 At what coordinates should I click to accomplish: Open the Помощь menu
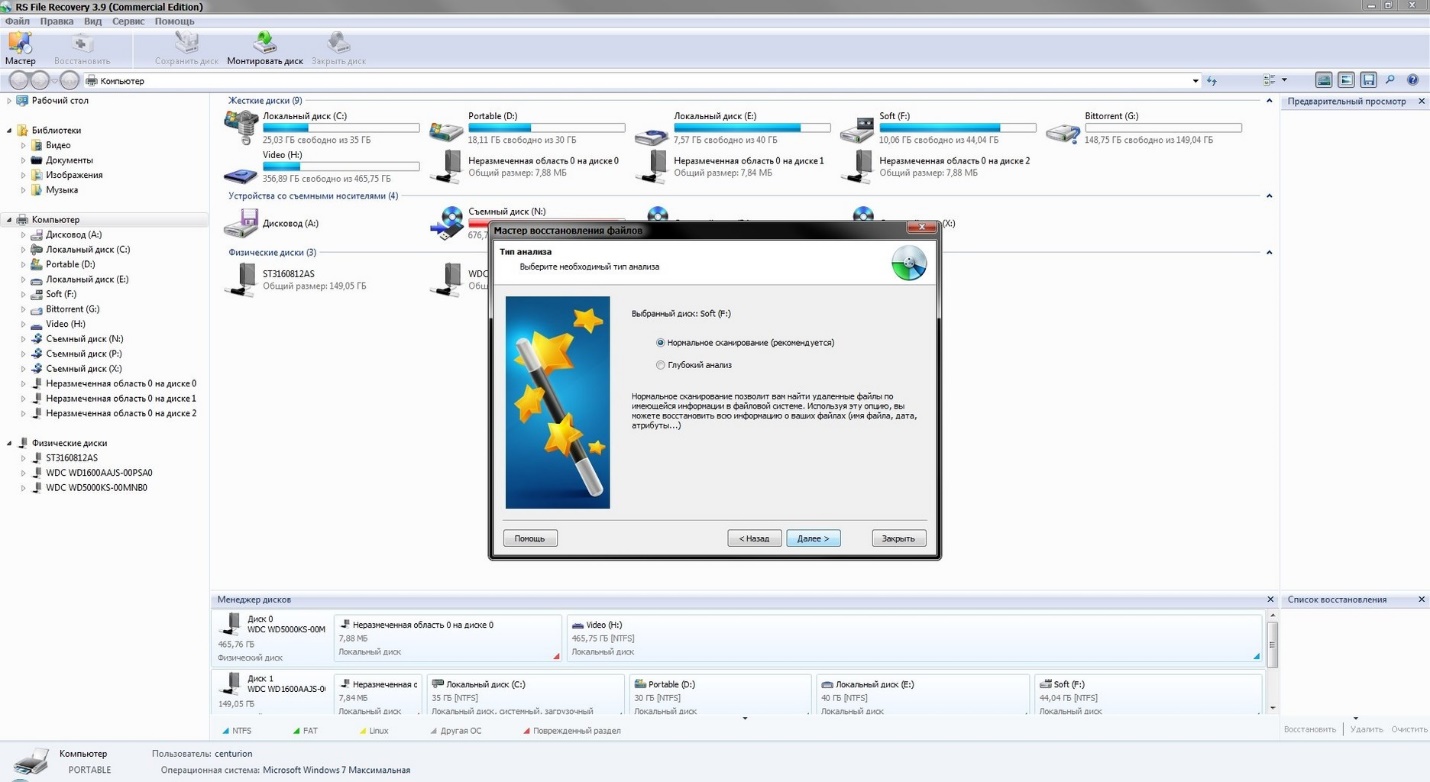(x=175, y=21)
